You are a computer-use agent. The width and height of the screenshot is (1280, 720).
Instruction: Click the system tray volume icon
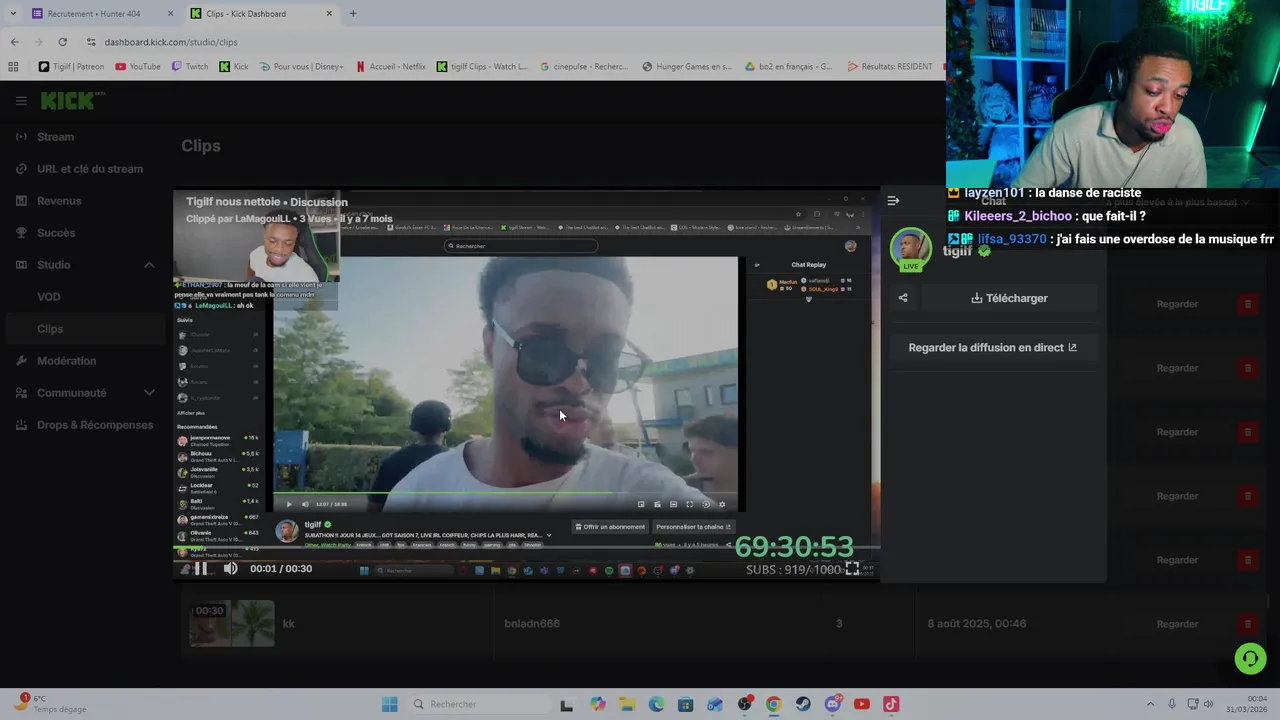tap(1208, 704)
